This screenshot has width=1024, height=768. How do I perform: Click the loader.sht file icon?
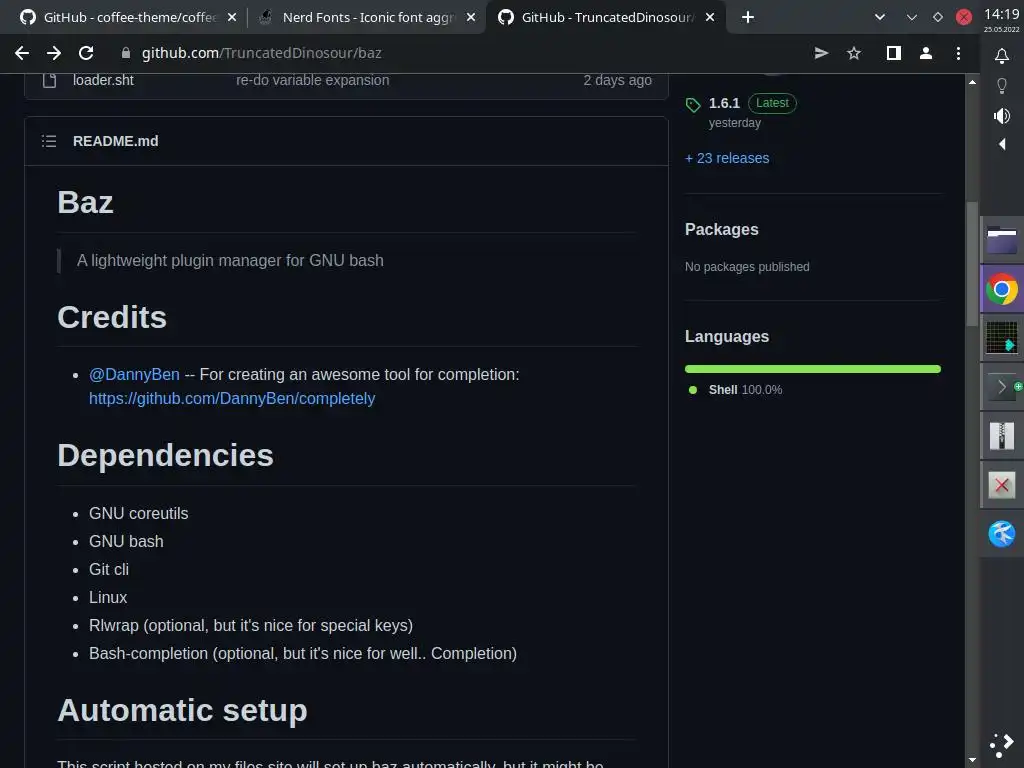[x=49, y=80]
